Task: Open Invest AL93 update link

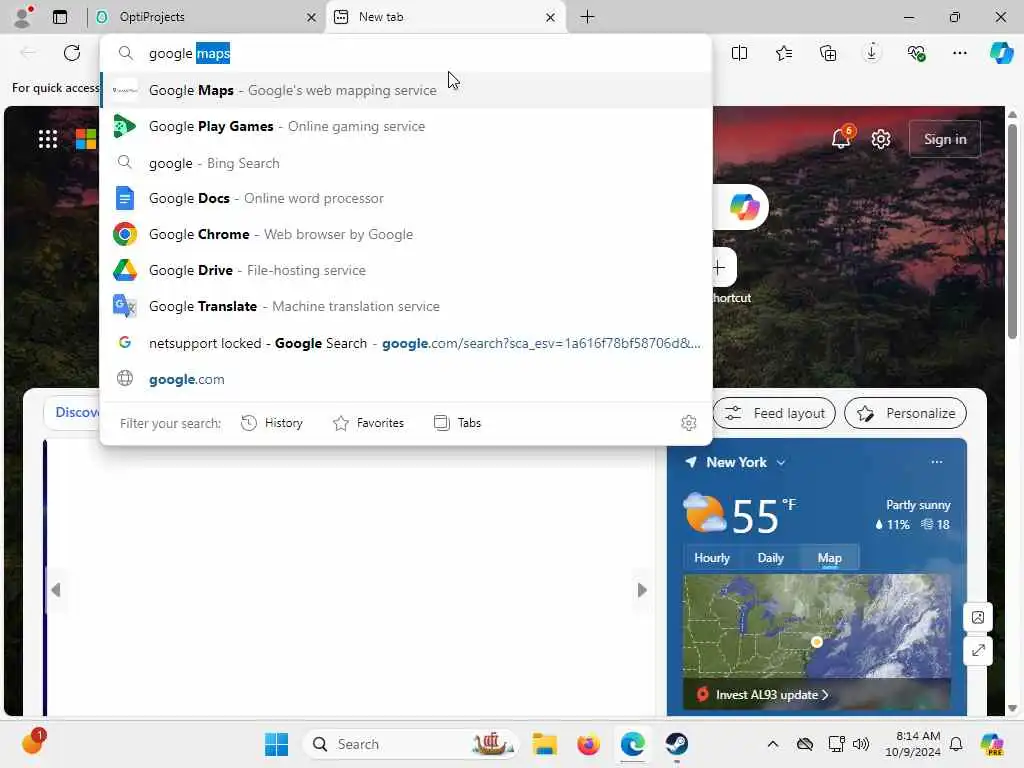Action: (x=772, y=695)
